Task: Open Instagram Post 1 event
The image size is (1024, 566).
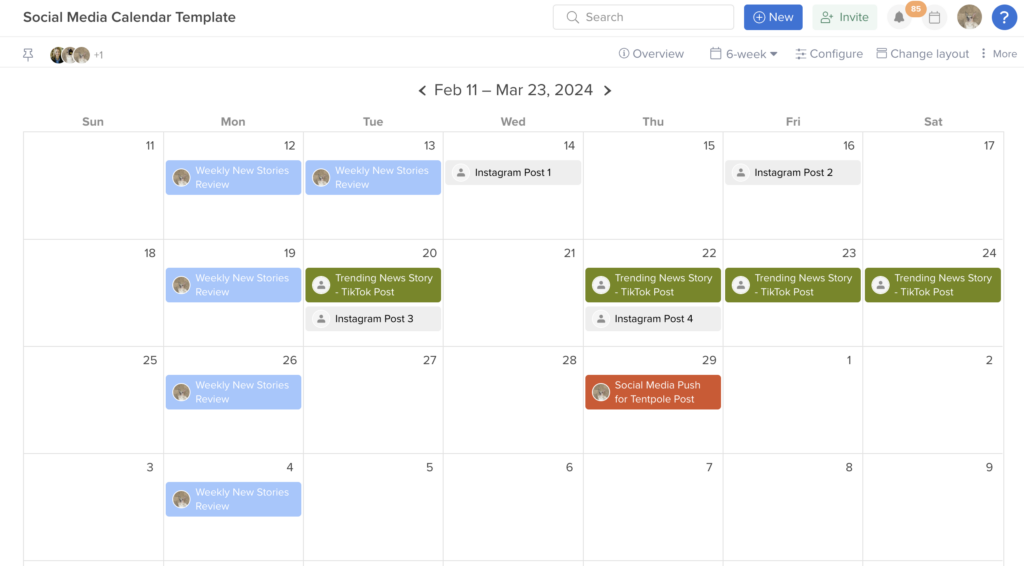Action: (x=513, y=172)
